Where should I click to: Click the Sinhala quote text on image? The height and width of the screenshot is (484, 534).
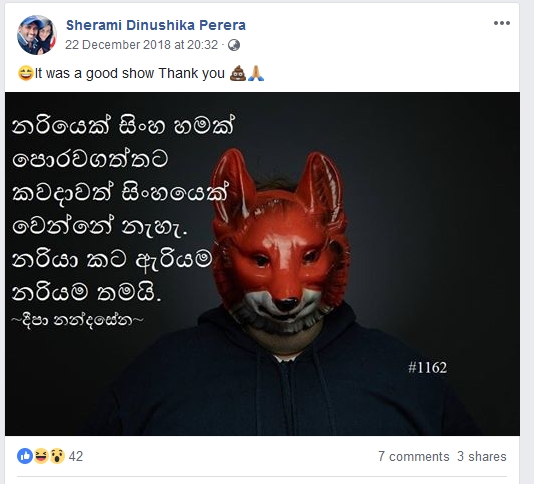tap(123, 209)
